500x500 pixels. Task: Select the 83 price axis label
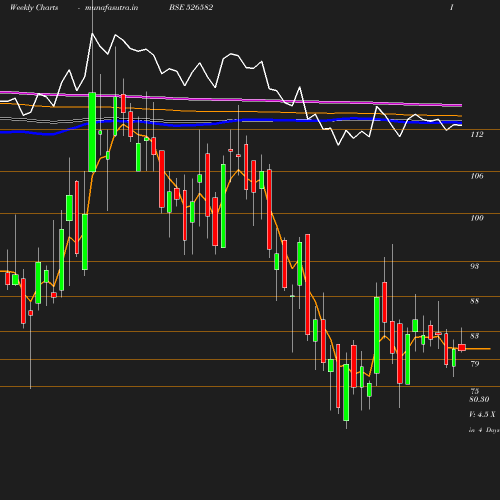click(475, 336)
